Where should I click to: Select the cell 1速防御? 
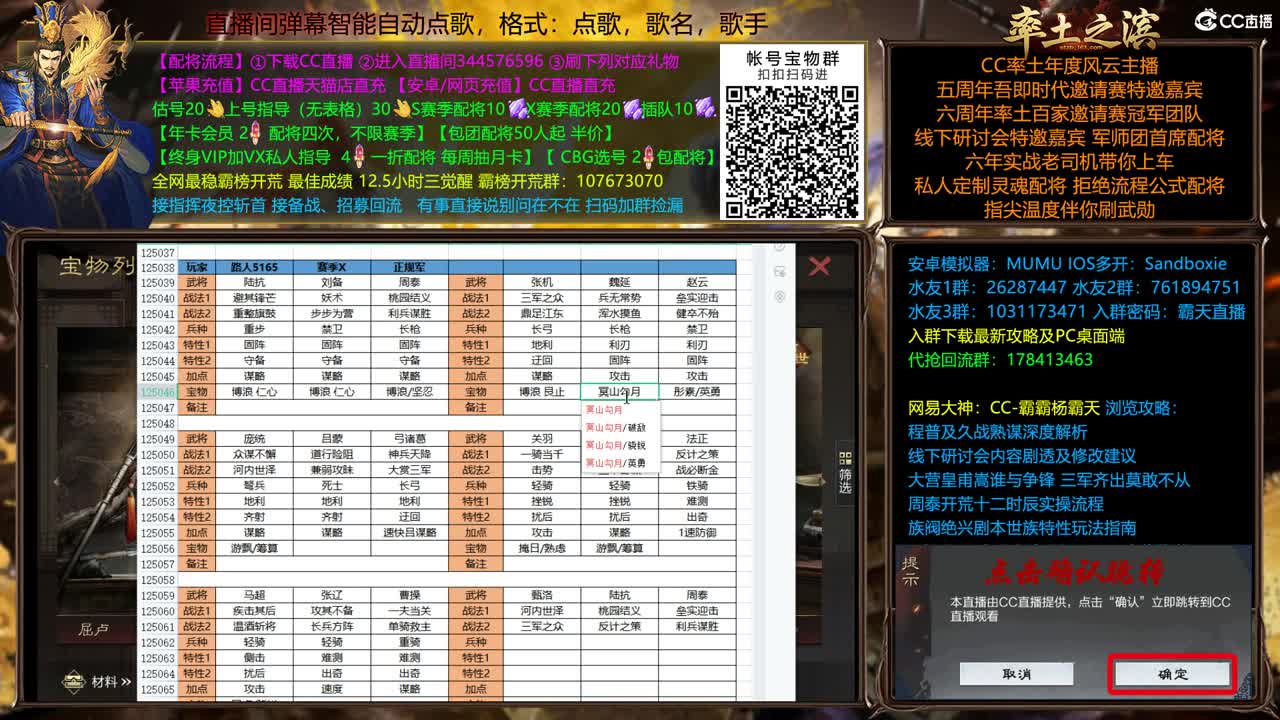coord(697,533)
